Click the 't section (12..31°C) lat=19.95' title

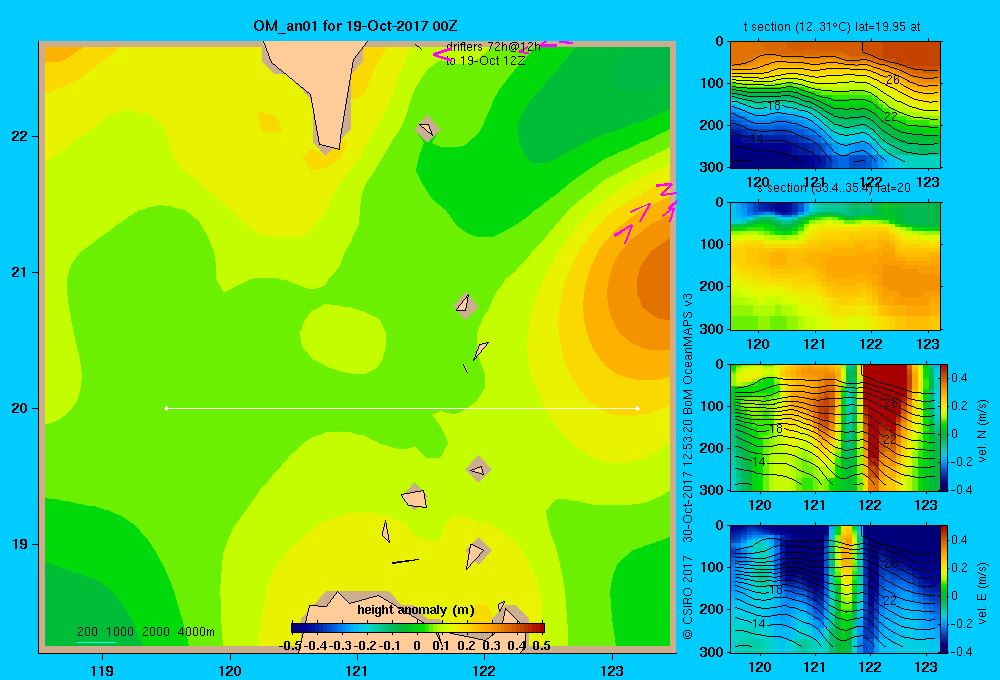pos(832,27)
